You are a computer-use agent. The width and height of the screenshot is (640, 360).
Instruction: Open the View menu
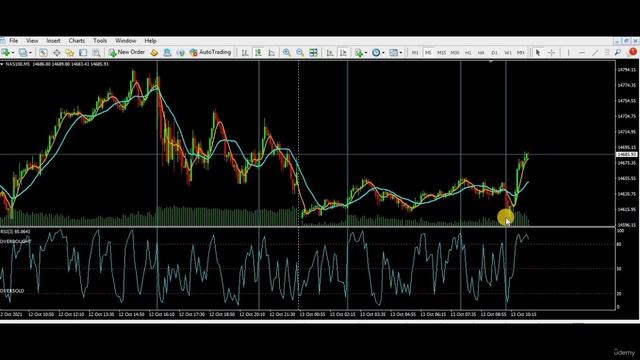[32, 41]
